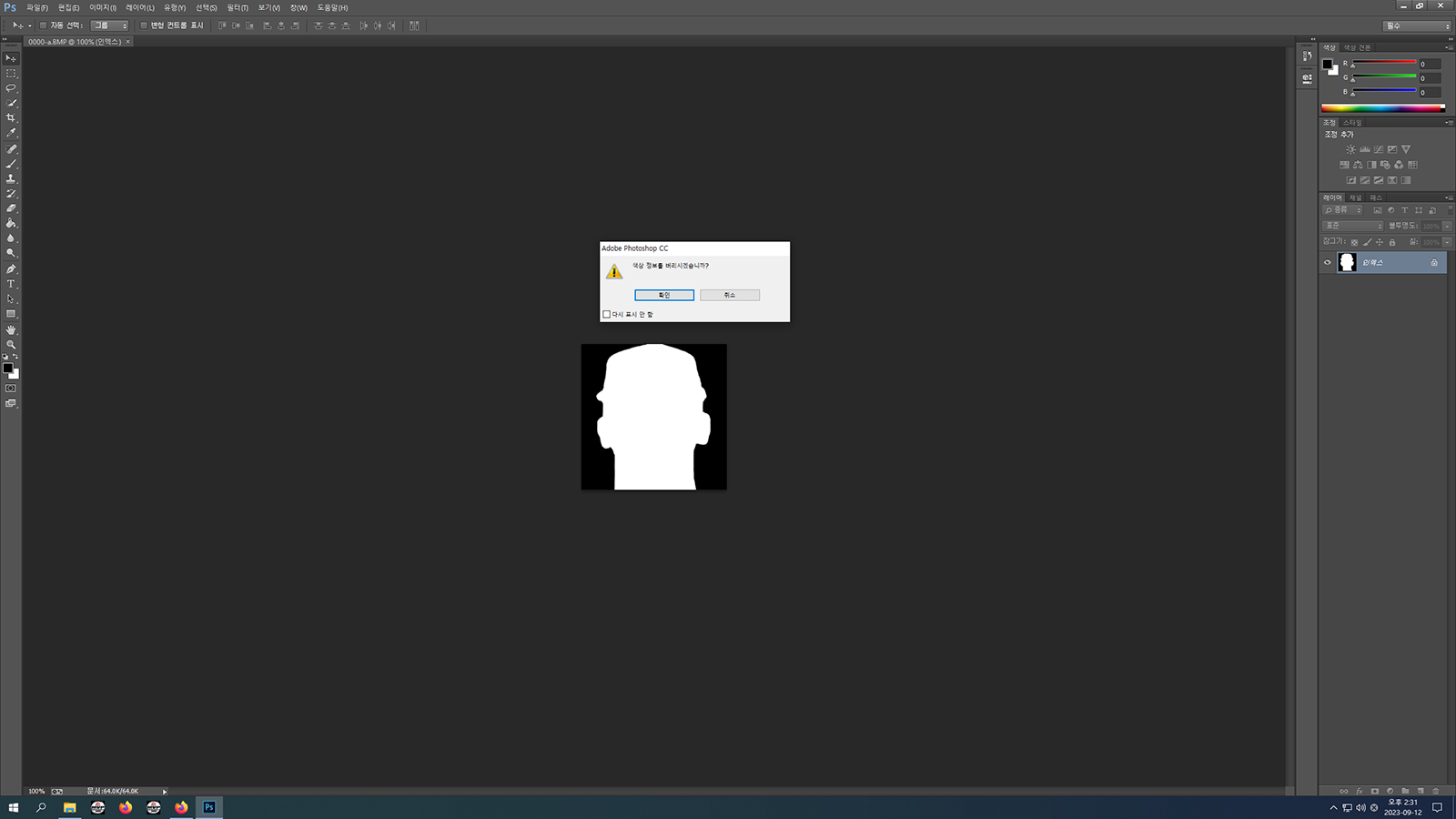Switch to the 스타일 tab
The image size is (1456, 819).
(x=1353, y=122)
